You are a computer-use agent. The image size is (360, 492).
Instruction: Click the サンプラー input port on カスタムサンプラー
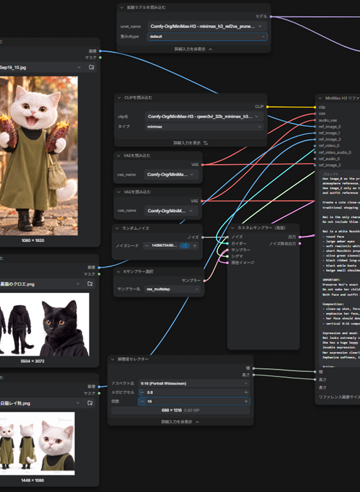[228, 250]
